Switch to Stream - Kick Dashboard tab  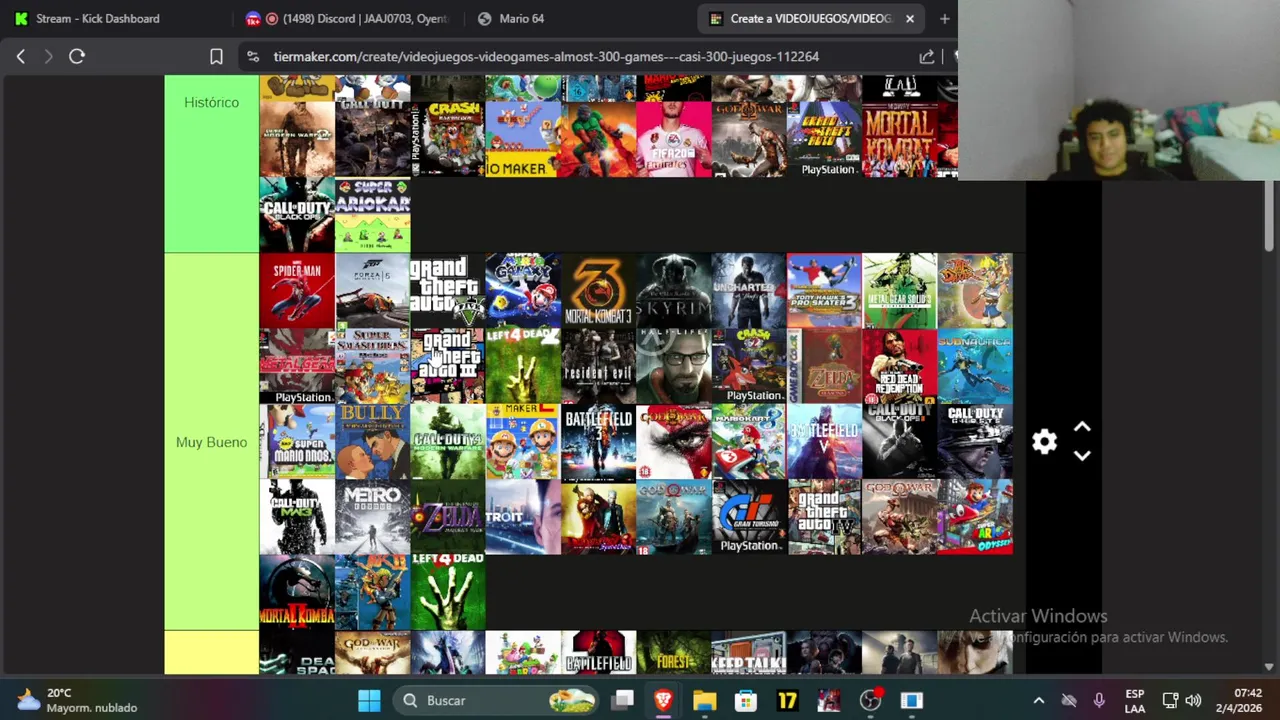click(x=97, y=18)
